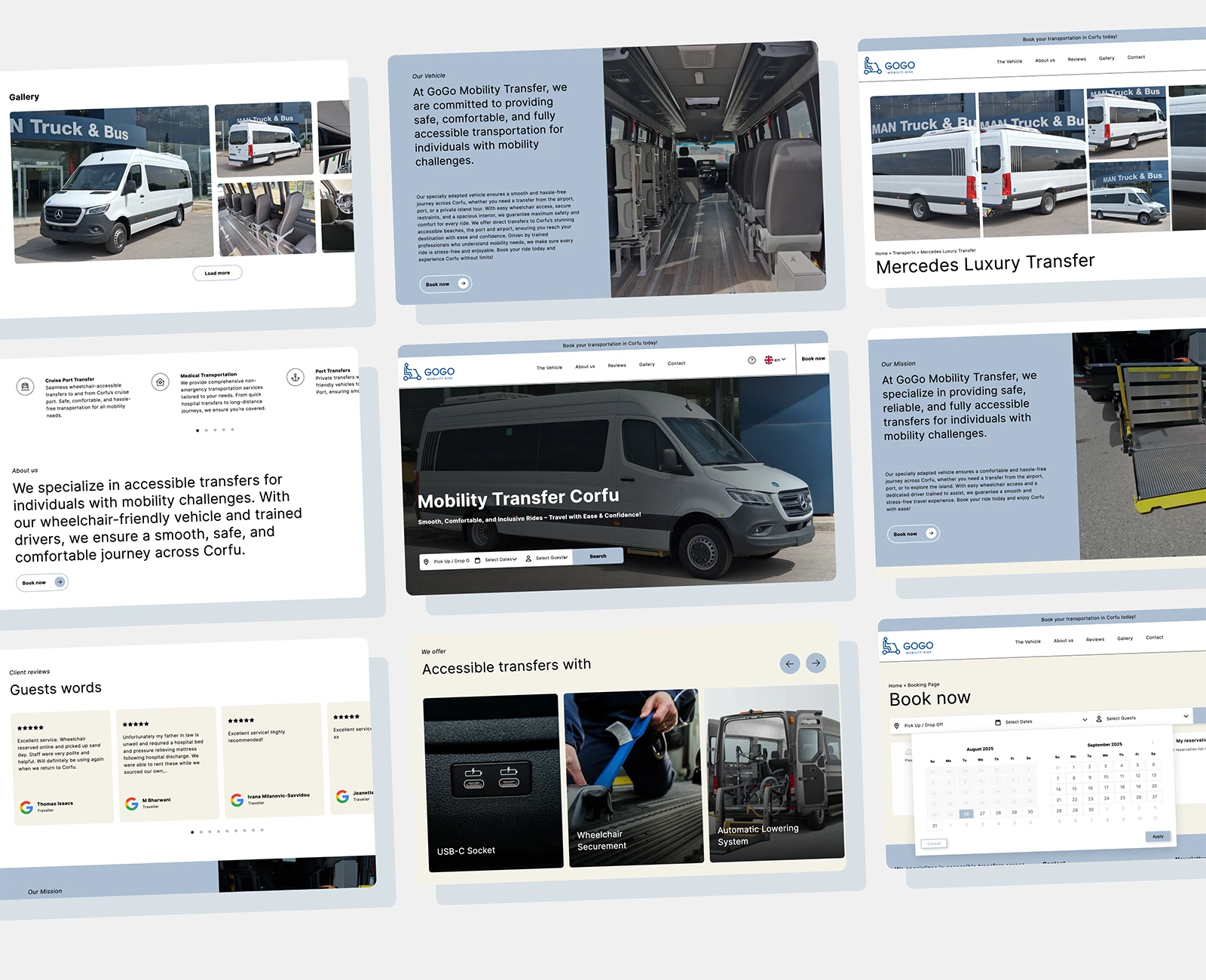The width and height of the screenshot is (1206, 980).
Task: Select September 15 in the calendar
Action: (x=1074, y=789)
